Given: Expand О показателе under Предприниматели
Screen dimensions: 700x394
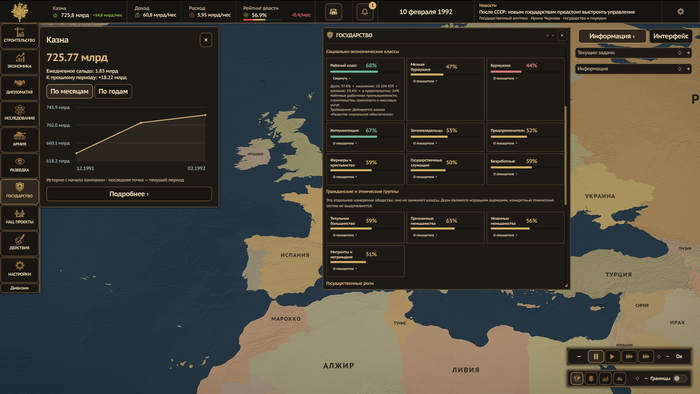Looking at the screenshot, I should [505, 143].
